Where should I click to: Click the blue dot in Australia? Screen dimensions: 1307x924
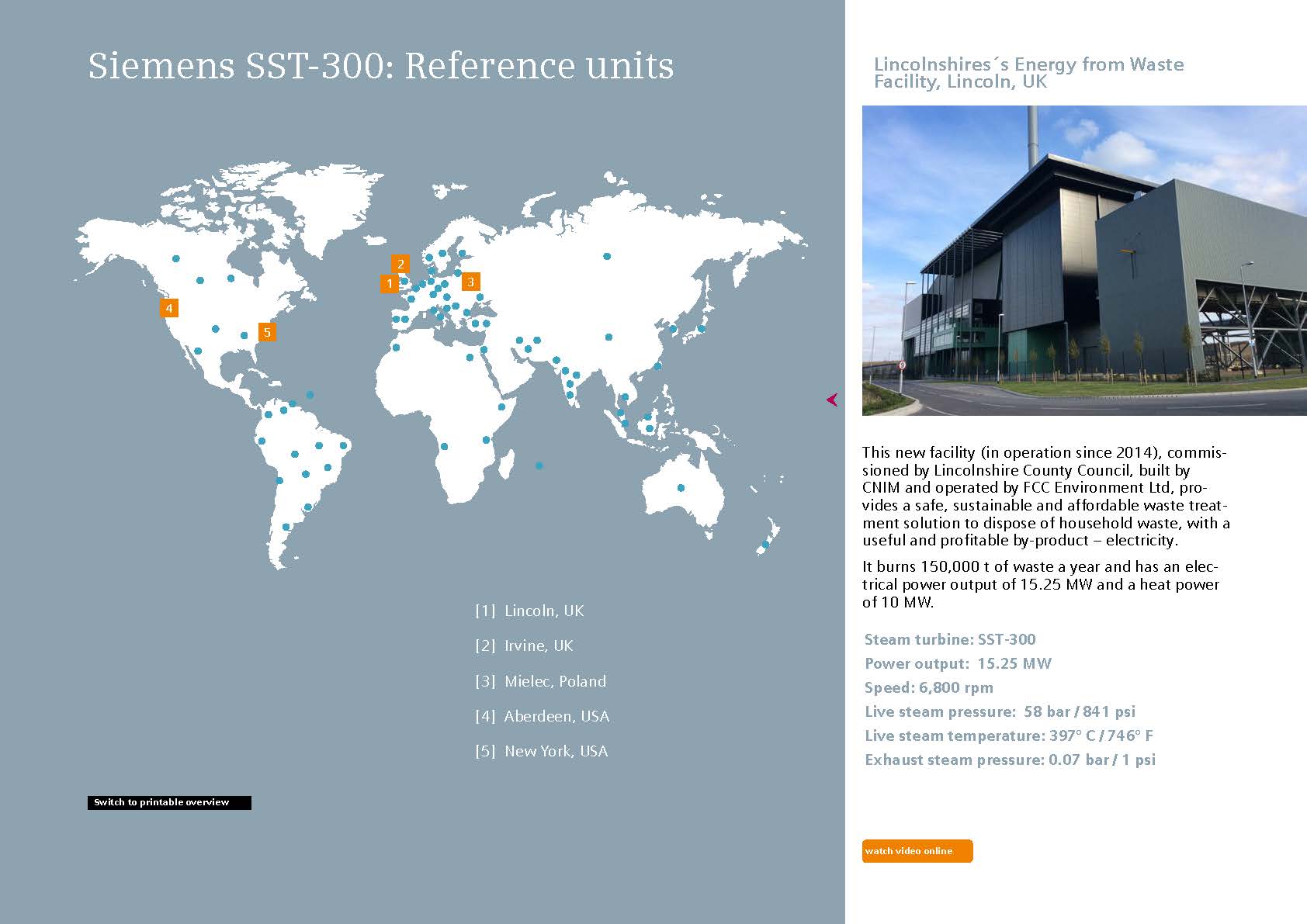(x=681, y=488)
